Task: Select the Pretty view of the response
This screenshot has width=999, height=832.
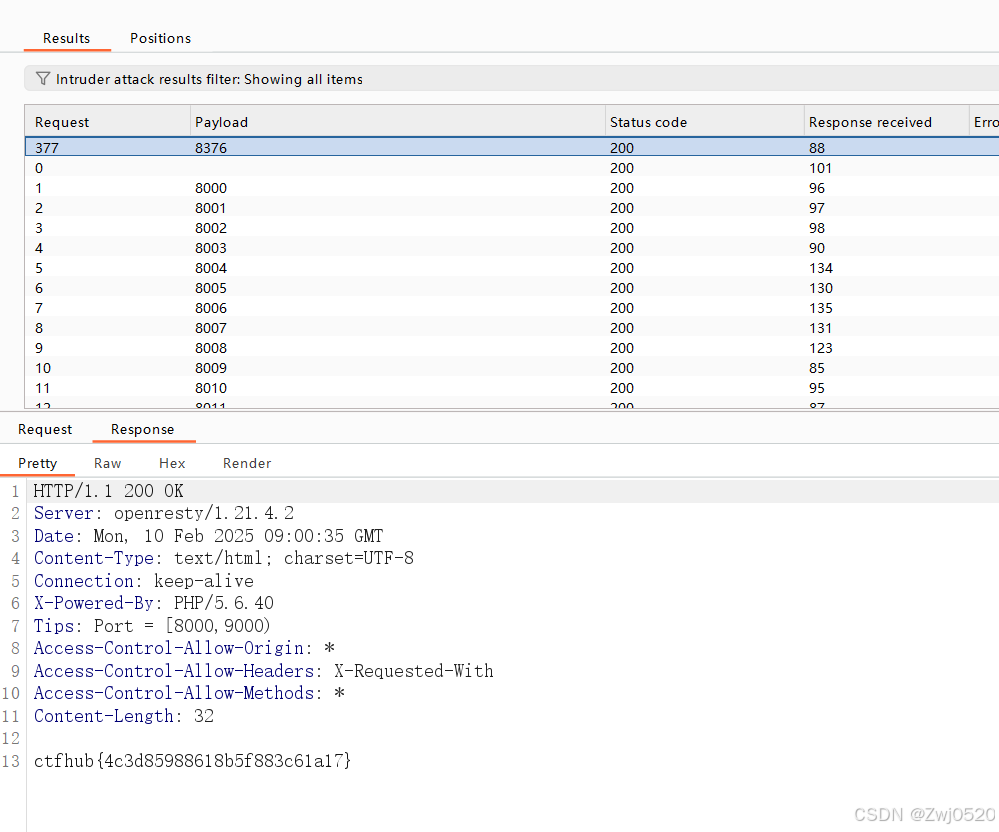Action: [x=37, y=463]
